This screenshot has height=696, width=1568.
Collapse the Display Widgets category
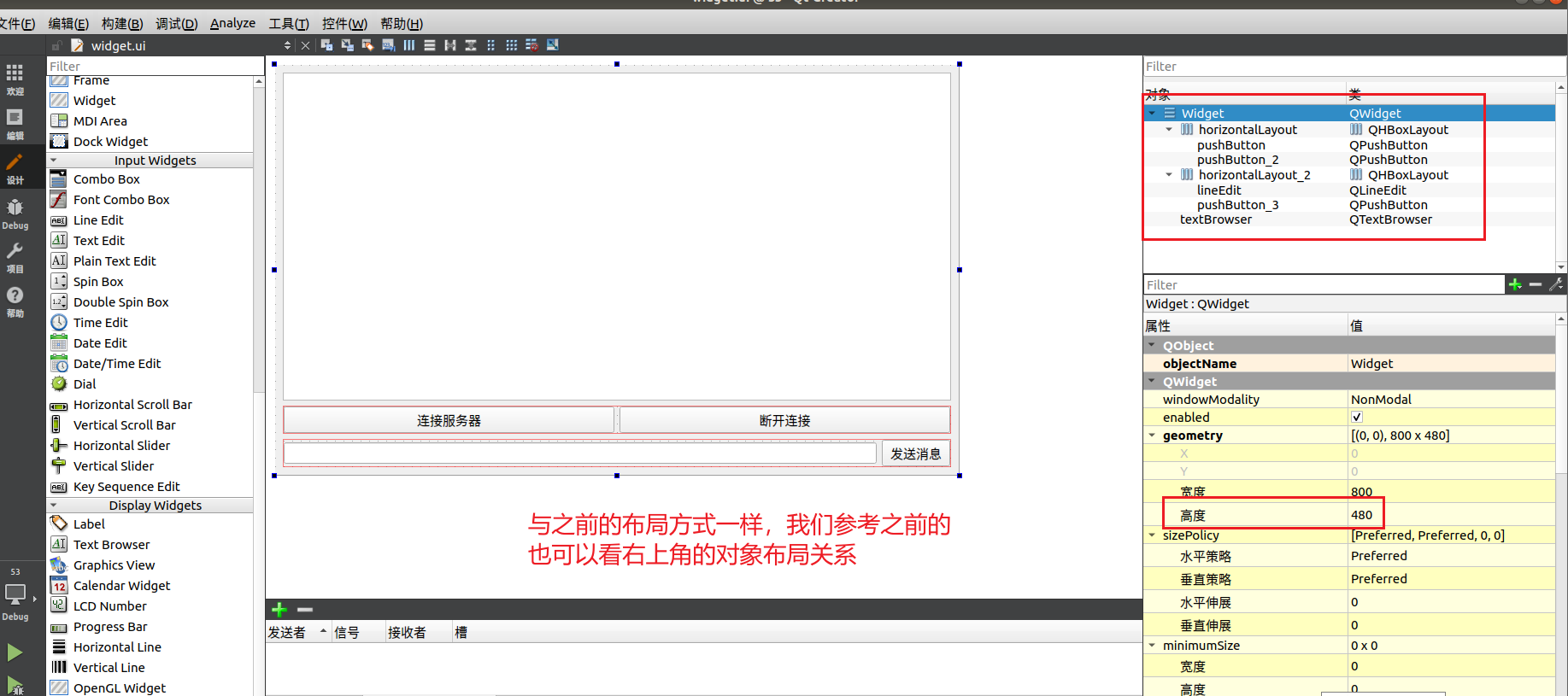54,506
